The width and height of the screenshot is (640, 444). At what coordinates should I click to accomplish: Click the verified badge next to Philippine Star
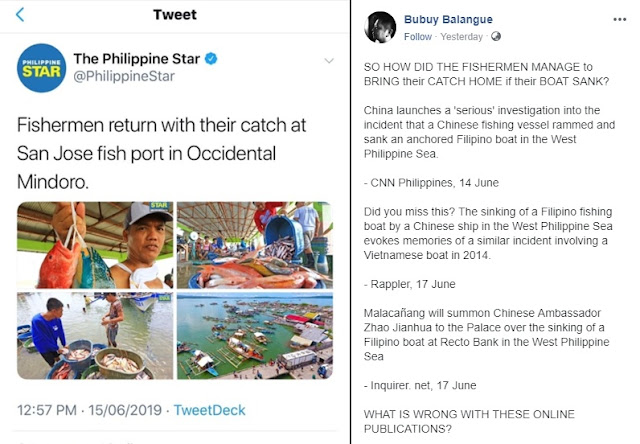coord(210,59)
